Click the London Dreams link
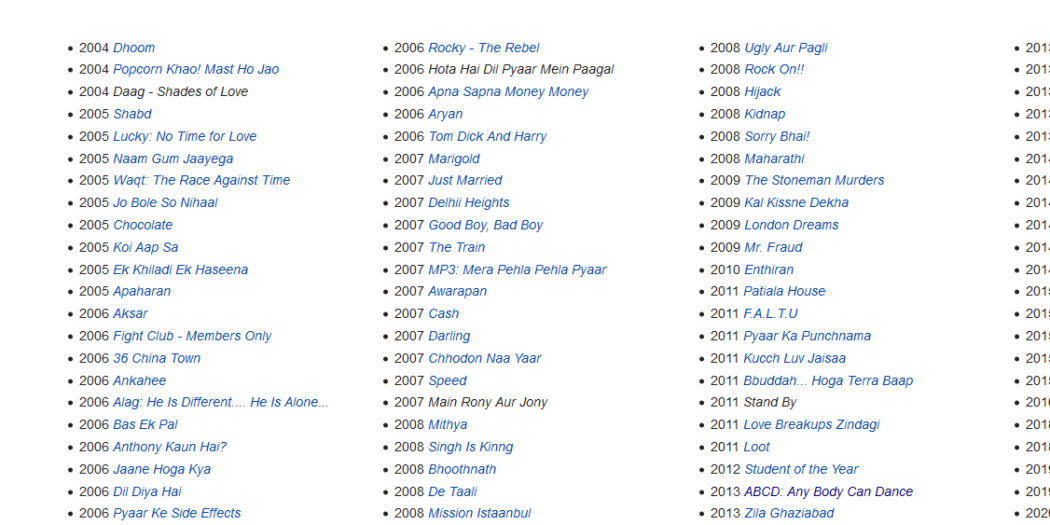1050x525 pixels. (x=792, y=225)
